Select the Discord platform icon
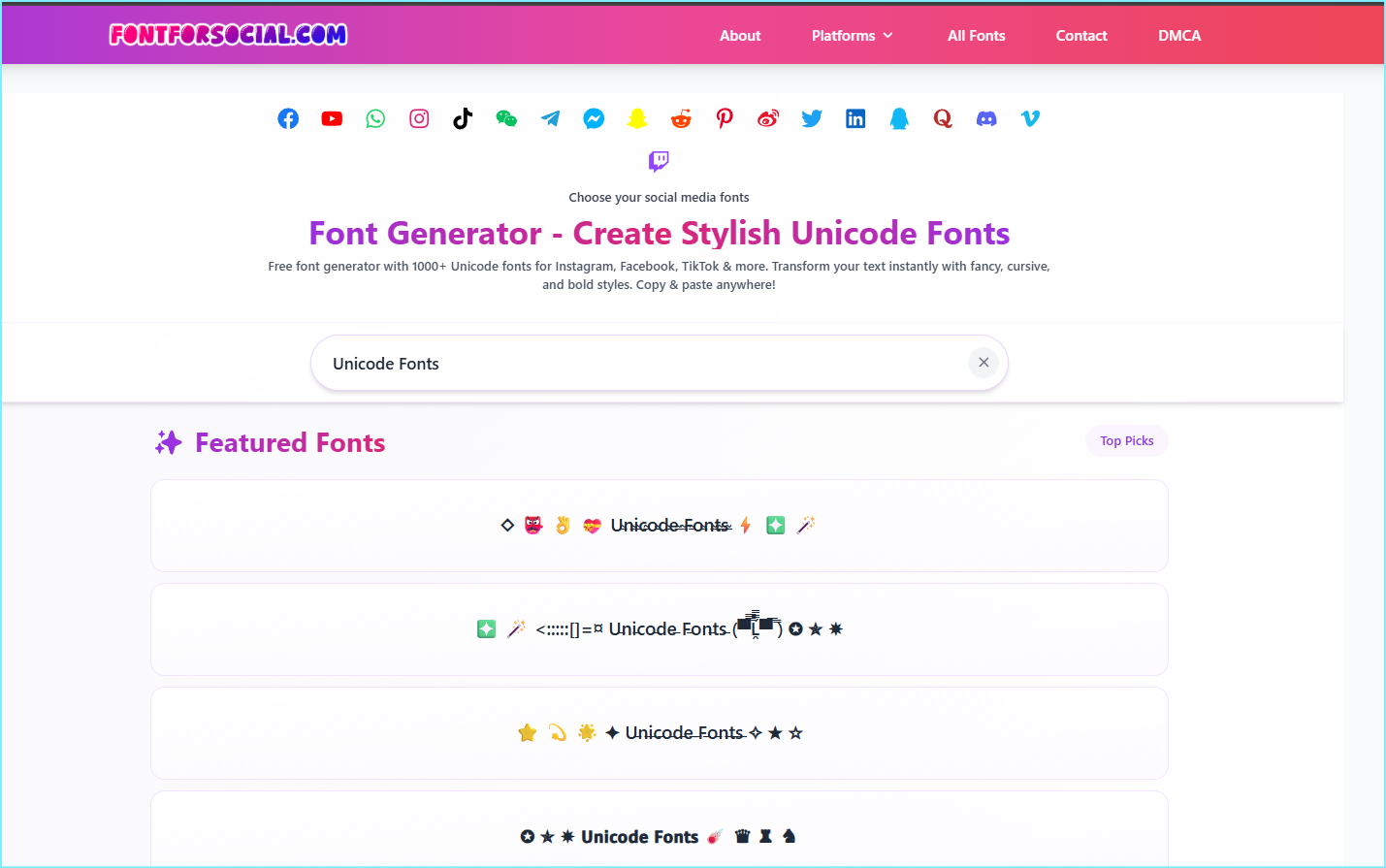 coord(986,118)
